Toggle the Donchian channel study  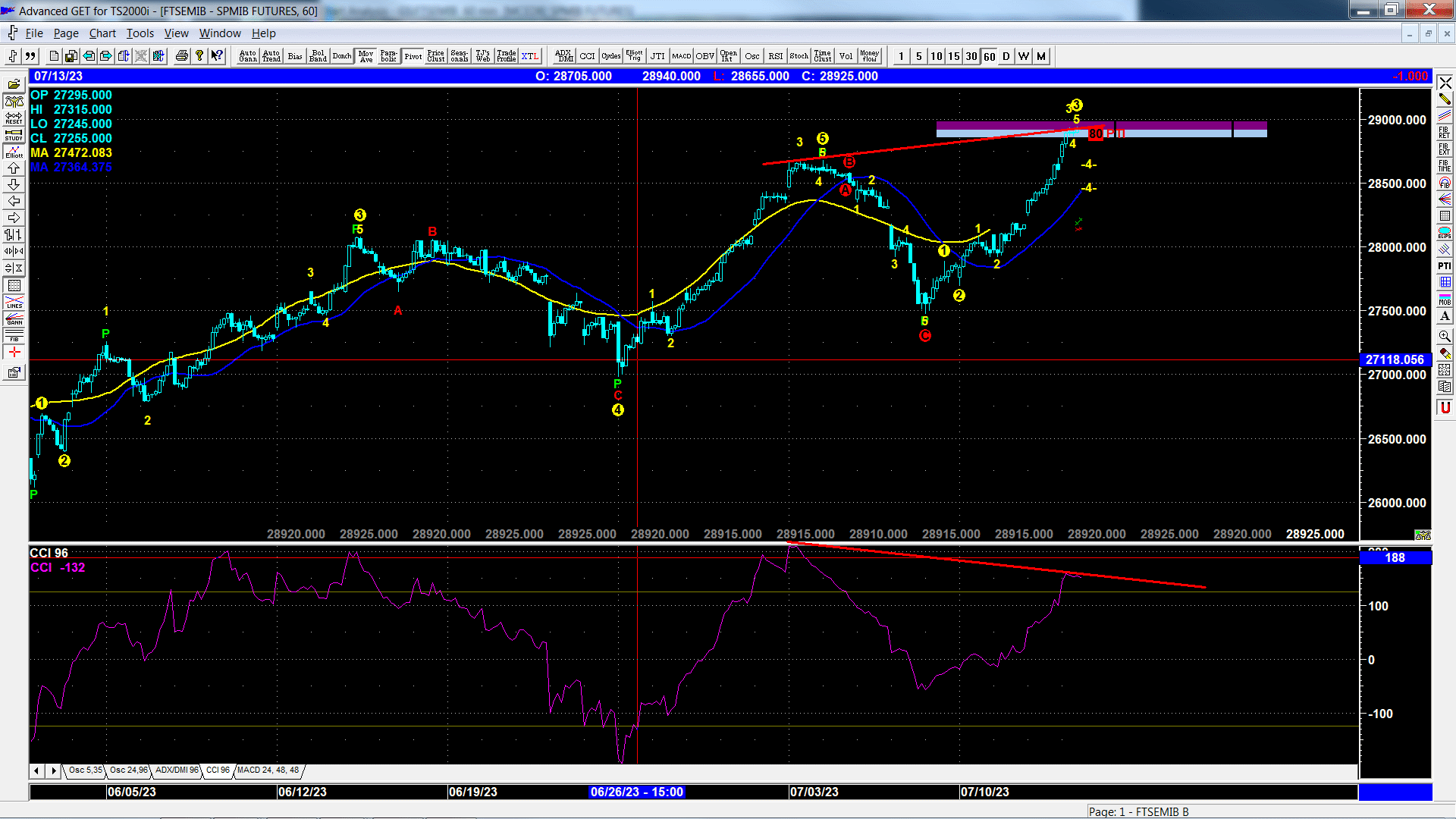point(342,56)
